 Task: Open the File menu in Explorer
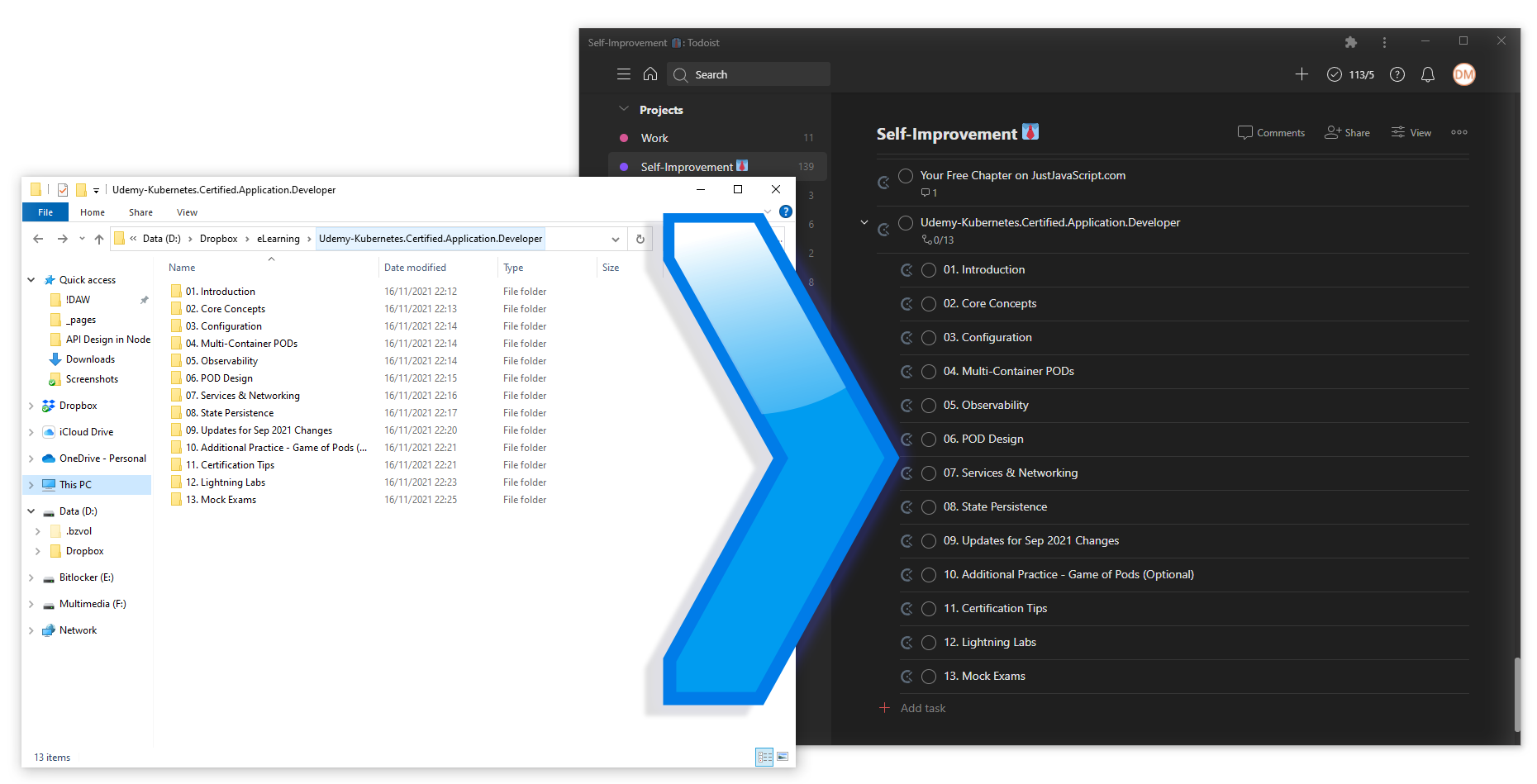point(45,212)
